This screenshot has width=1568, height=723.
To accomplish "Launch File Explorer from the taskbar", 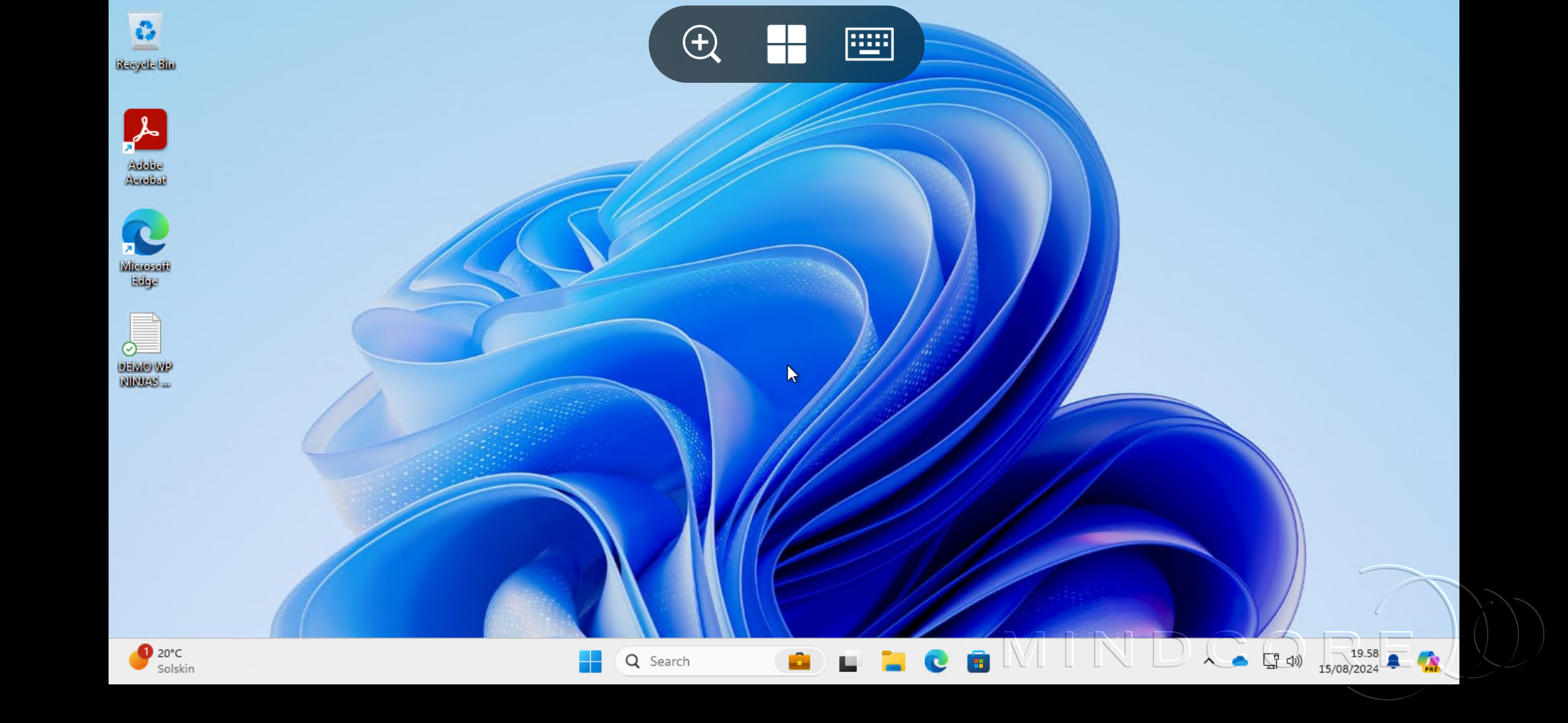I will tap(893, 661).
